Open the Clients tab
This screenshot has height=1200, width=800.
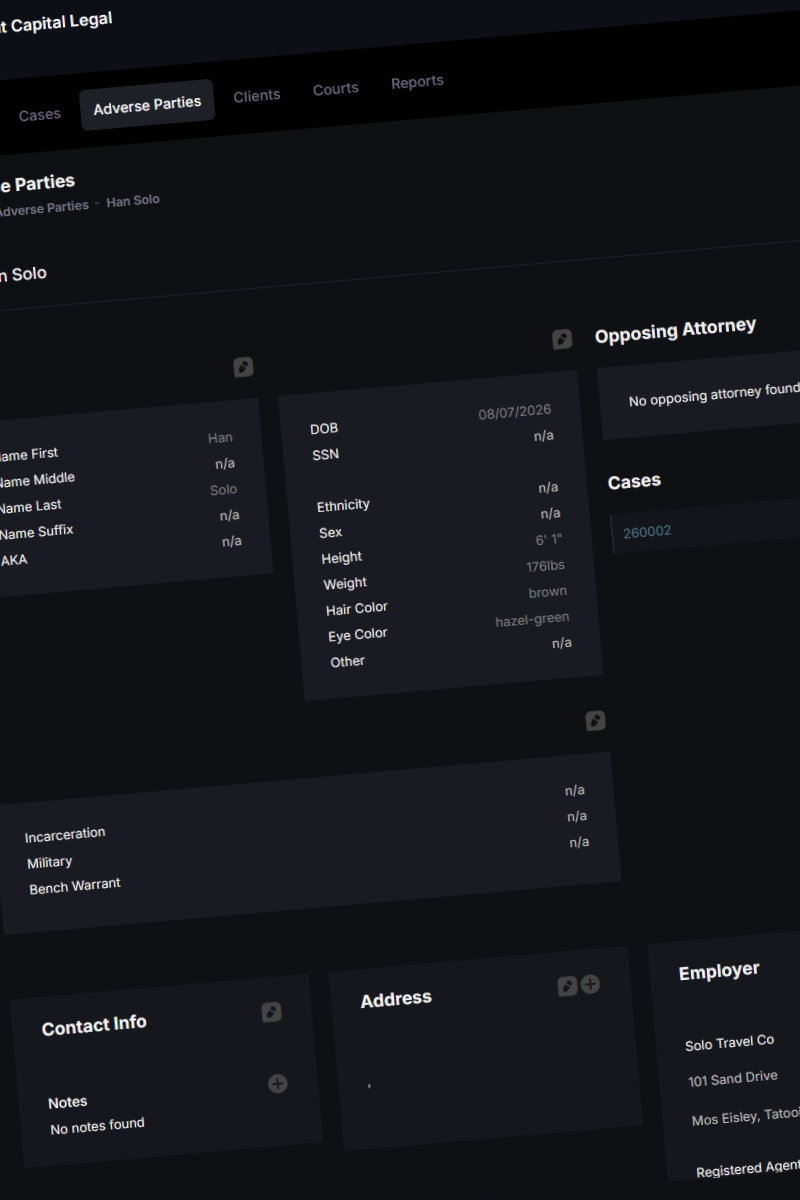click(x=257, y=96)
